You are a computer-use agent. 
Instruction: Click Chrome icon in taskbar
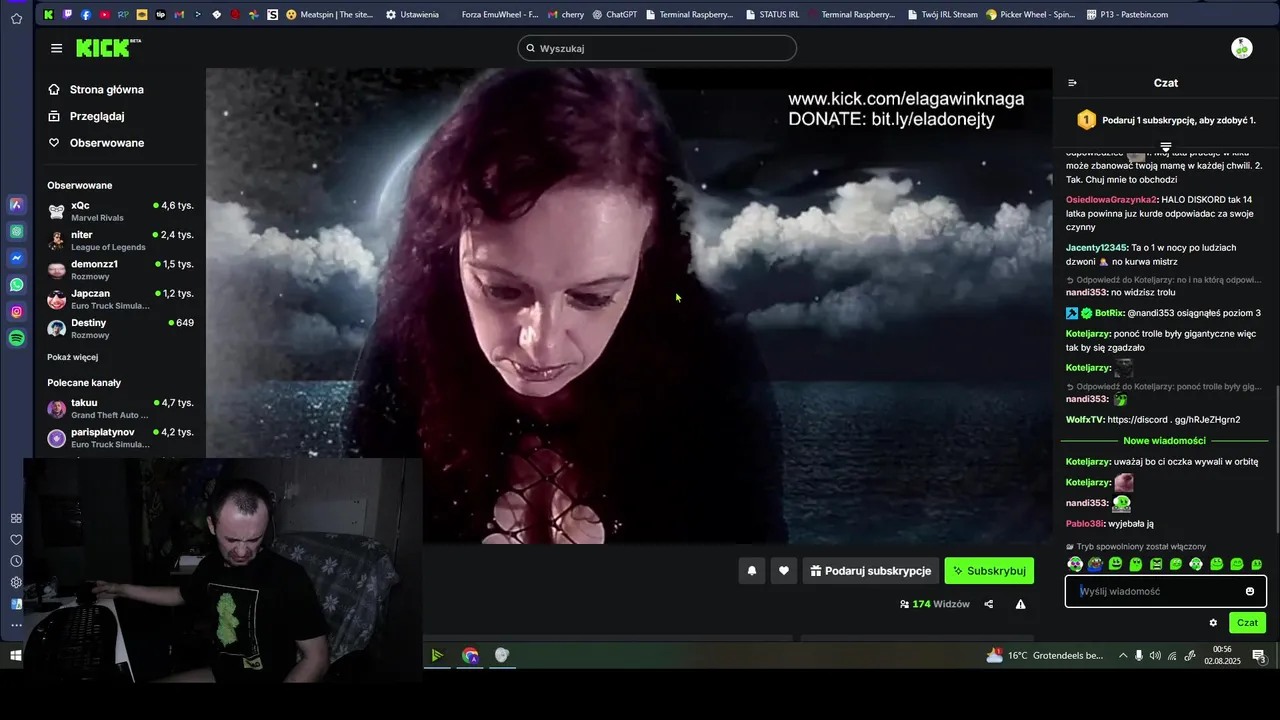pos(470,656)
